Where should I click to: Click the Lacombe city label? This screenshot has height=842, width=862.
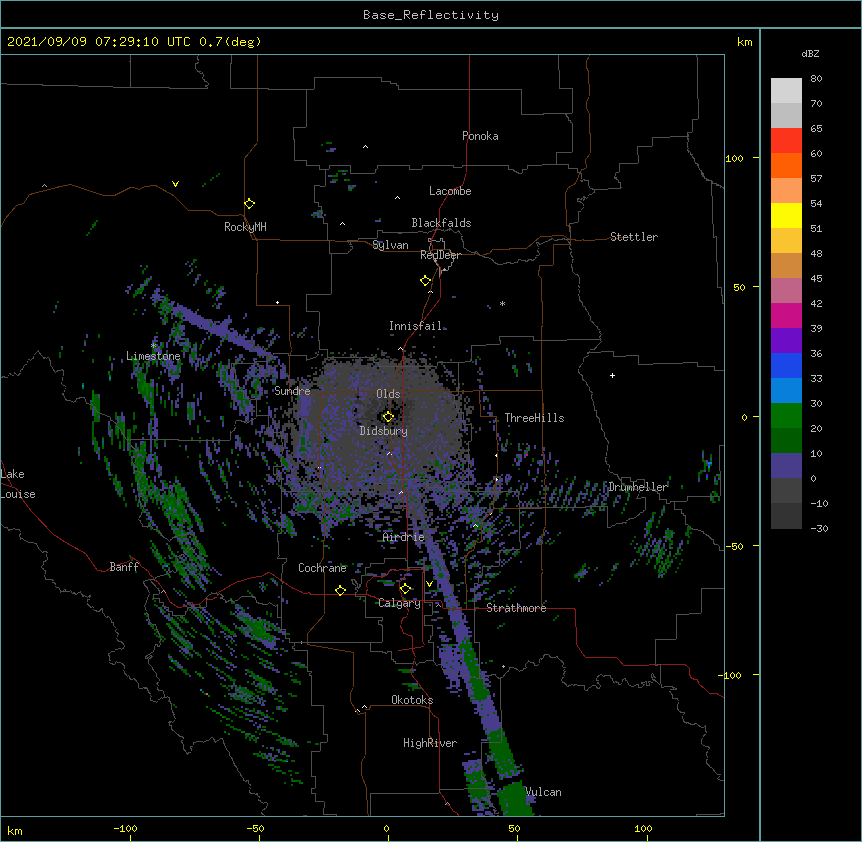click(x=450, y=191)
